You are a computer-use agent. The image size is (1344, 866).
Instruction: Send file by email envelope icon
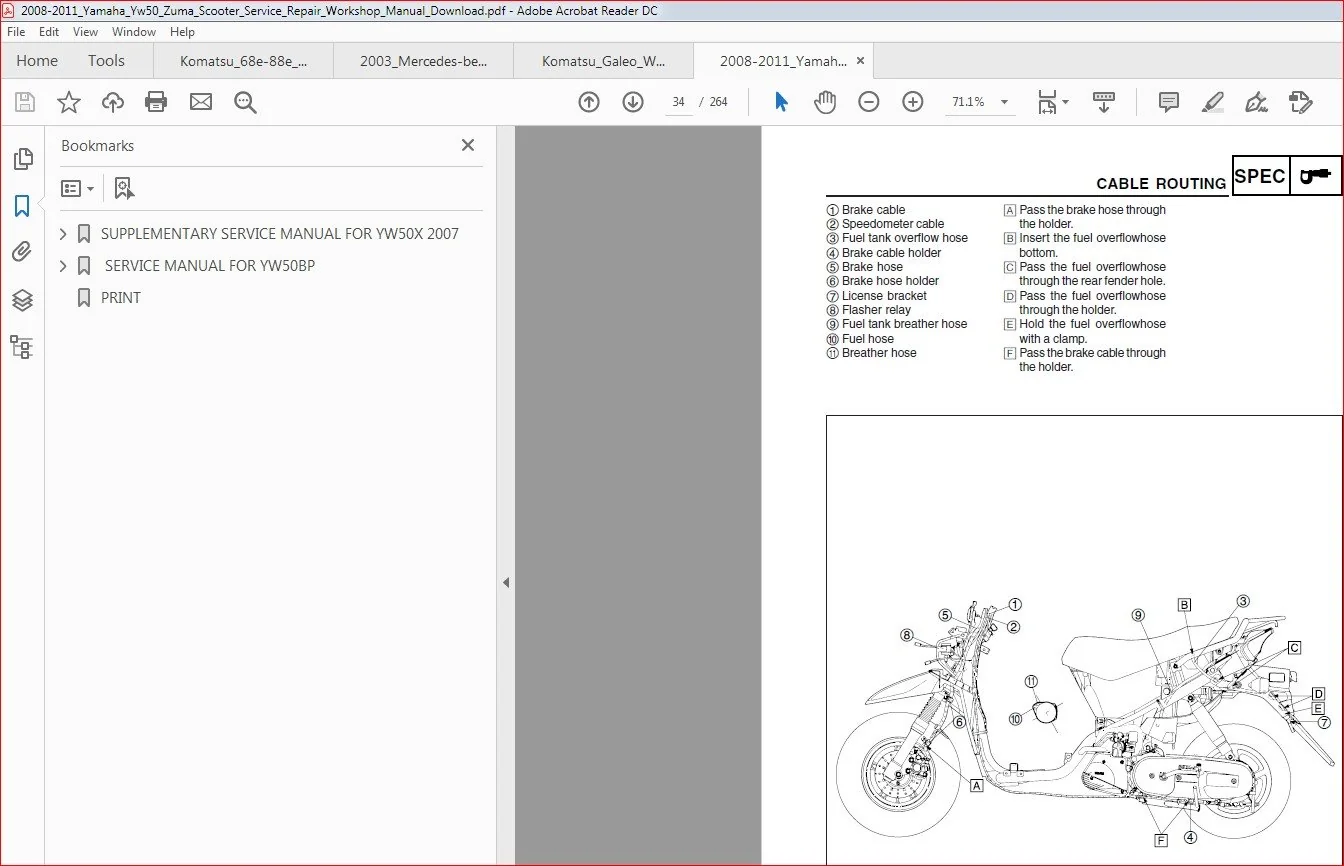(201, 102)
